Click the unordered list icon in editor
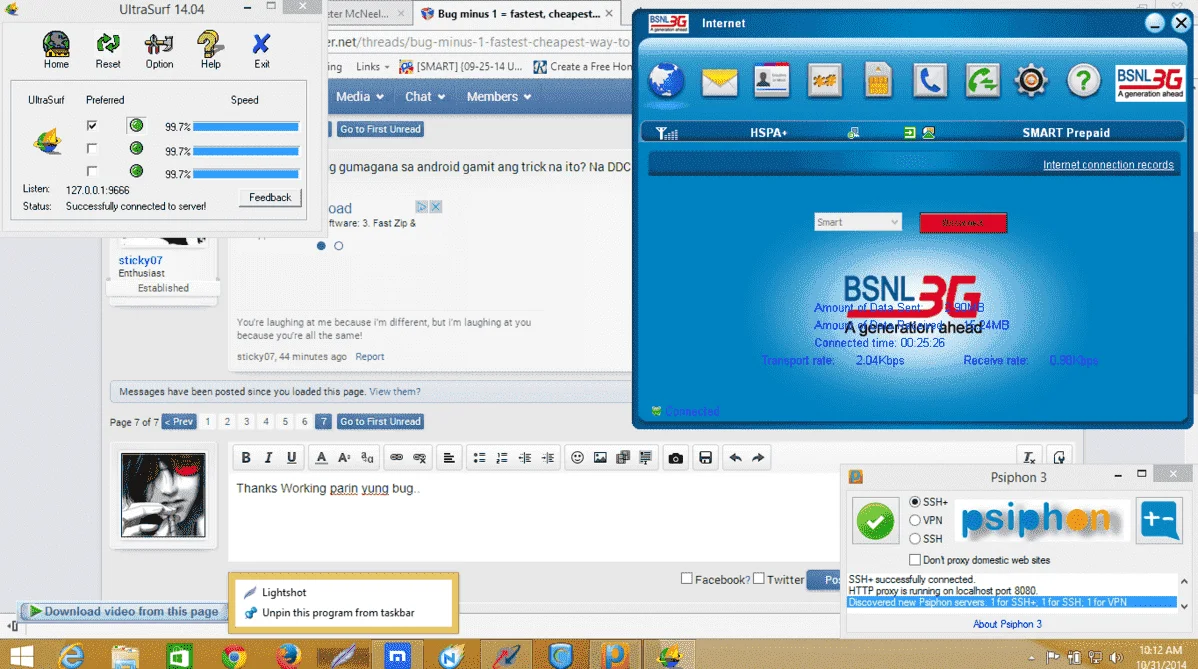1198x669 pixels. (479, 457)
